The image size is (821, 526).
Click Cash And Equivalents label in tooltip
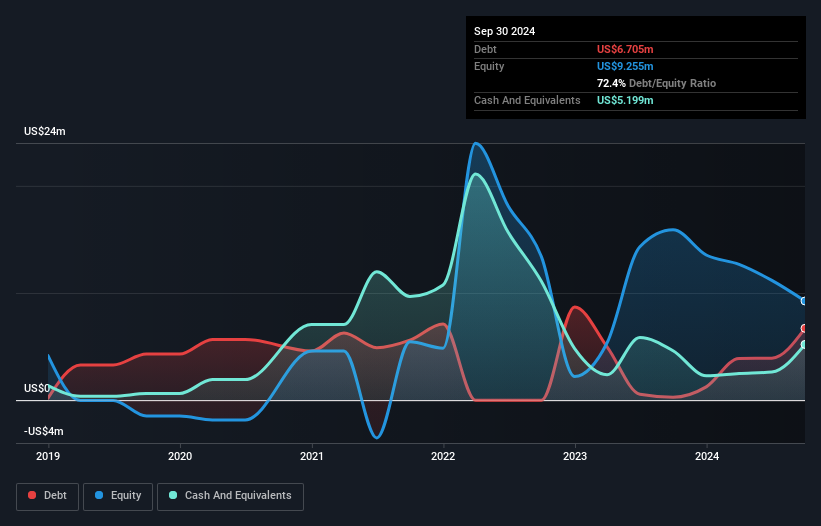527,100
